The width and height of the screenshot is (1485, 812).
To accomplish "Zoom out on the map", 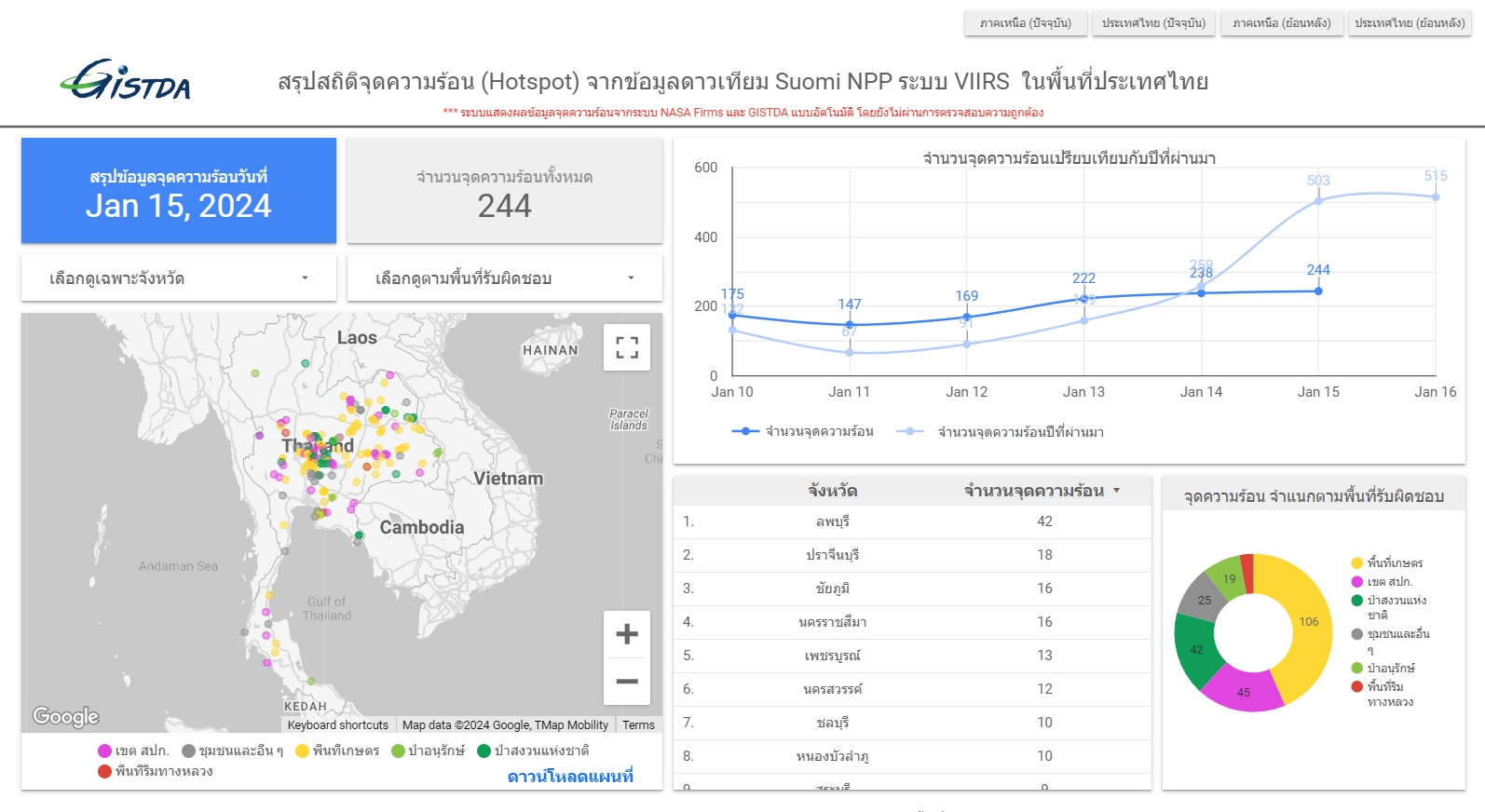I will click(x=627, y=682).
